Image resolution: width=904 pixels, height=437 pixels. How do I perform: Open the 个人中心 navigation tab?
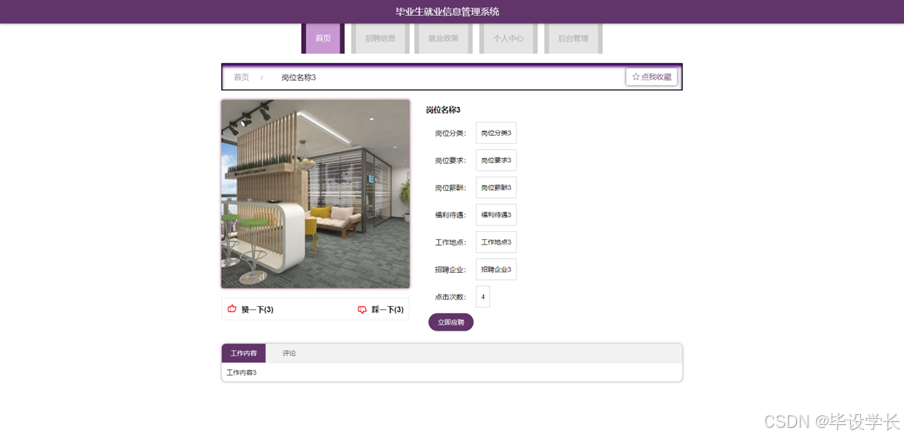[x=508, y=39]
